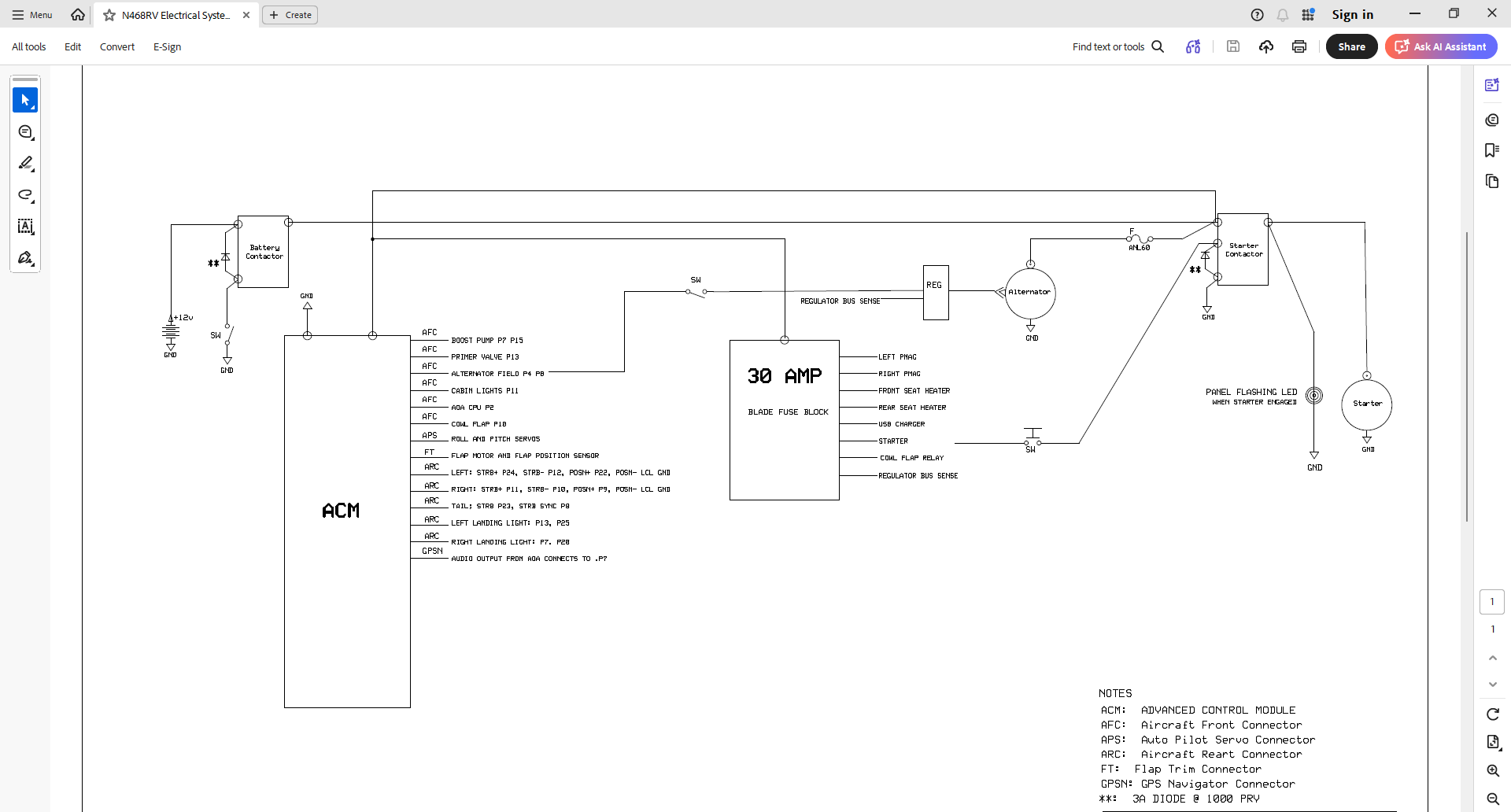The width and height of the screenshot is (1511, 812).
Task: Click the Share button
Action: point(1351,47)
